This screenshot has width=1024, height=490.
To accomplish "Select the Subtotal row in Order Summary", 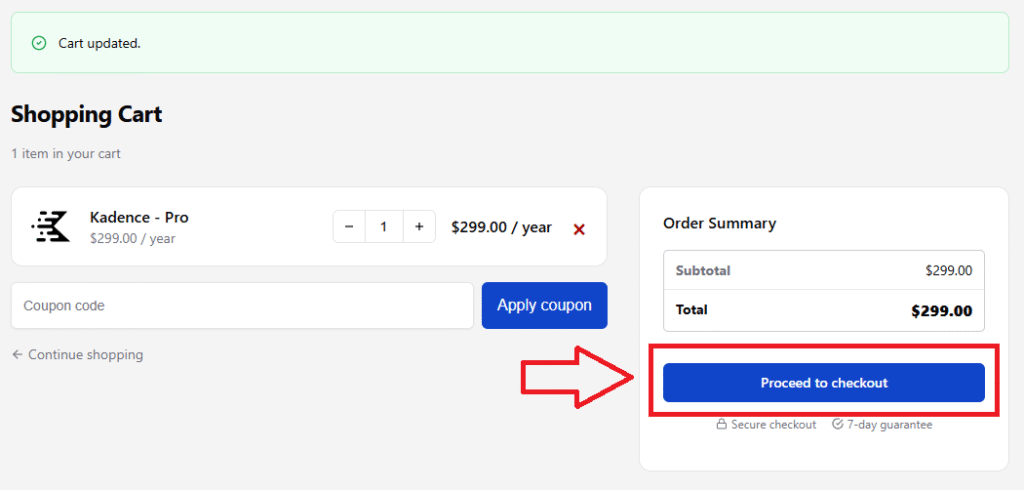I will pos(824,270).
